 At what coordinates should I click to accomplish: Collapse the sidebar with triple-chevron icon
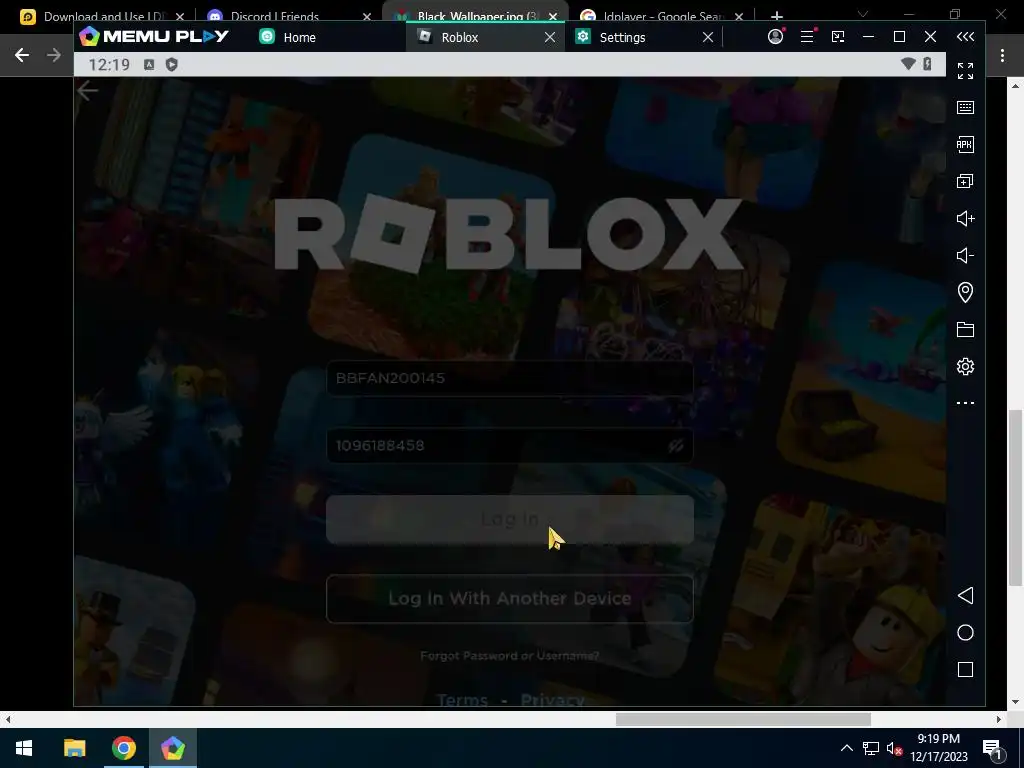(x=965, y=37)
